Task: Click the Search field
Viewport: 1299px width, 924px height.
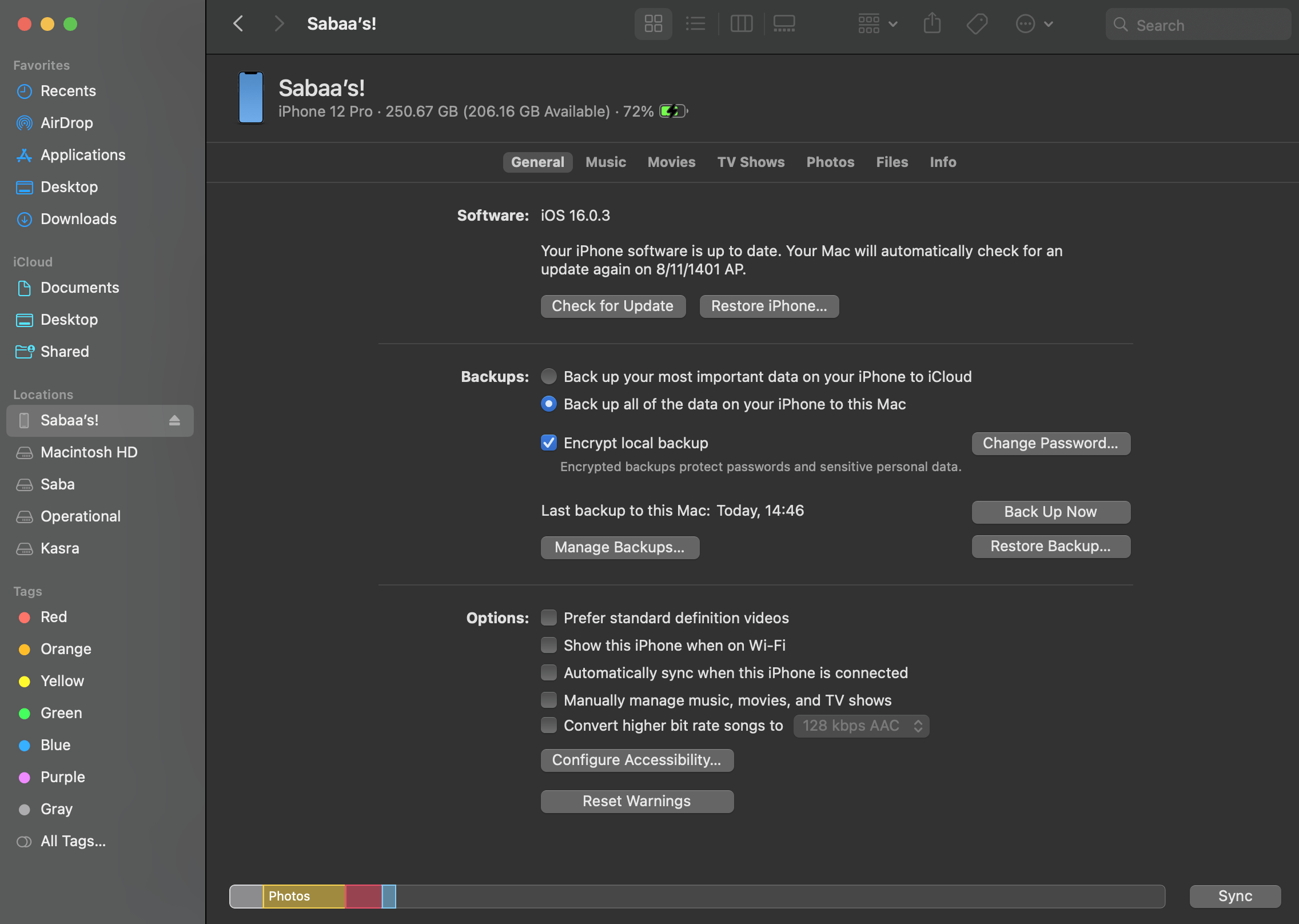Action: tap(1198, 25)
